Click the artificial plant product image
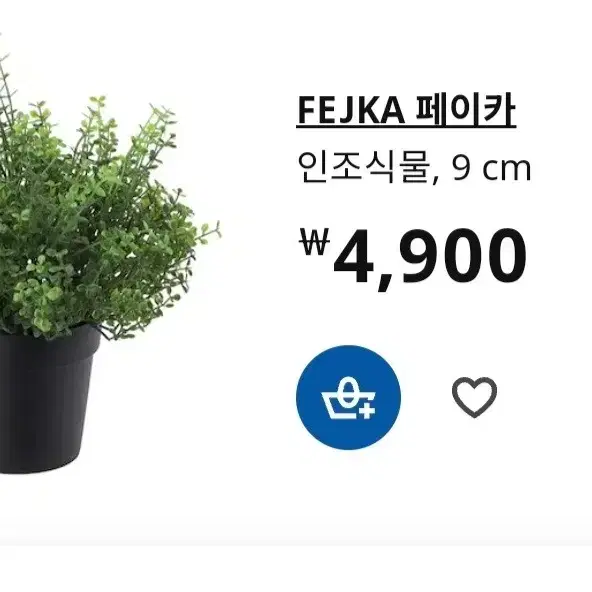This screenshot has width=592, height=592. pyautogui.click(x=109, y=264)
